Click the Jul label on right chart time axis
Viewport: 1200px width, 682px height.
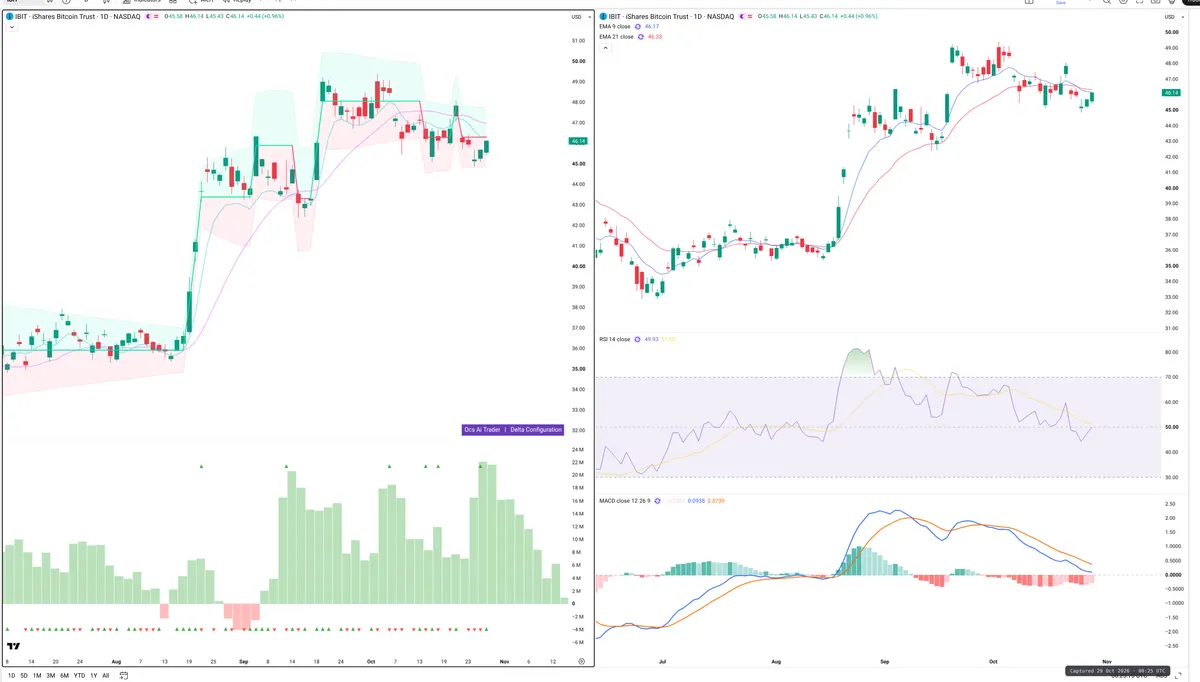[662, 662]
